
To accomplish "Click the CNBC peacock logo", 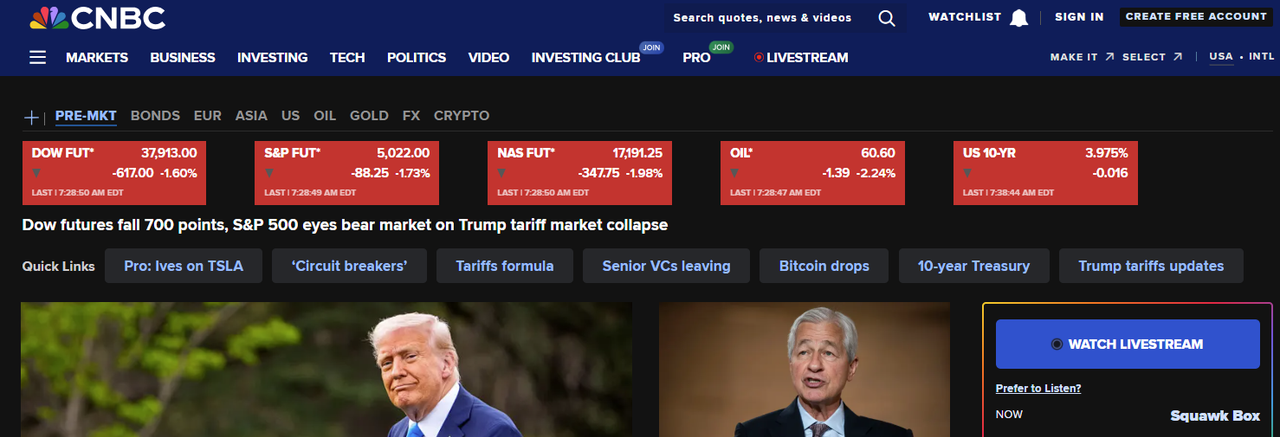I will [x=49, y=17].
